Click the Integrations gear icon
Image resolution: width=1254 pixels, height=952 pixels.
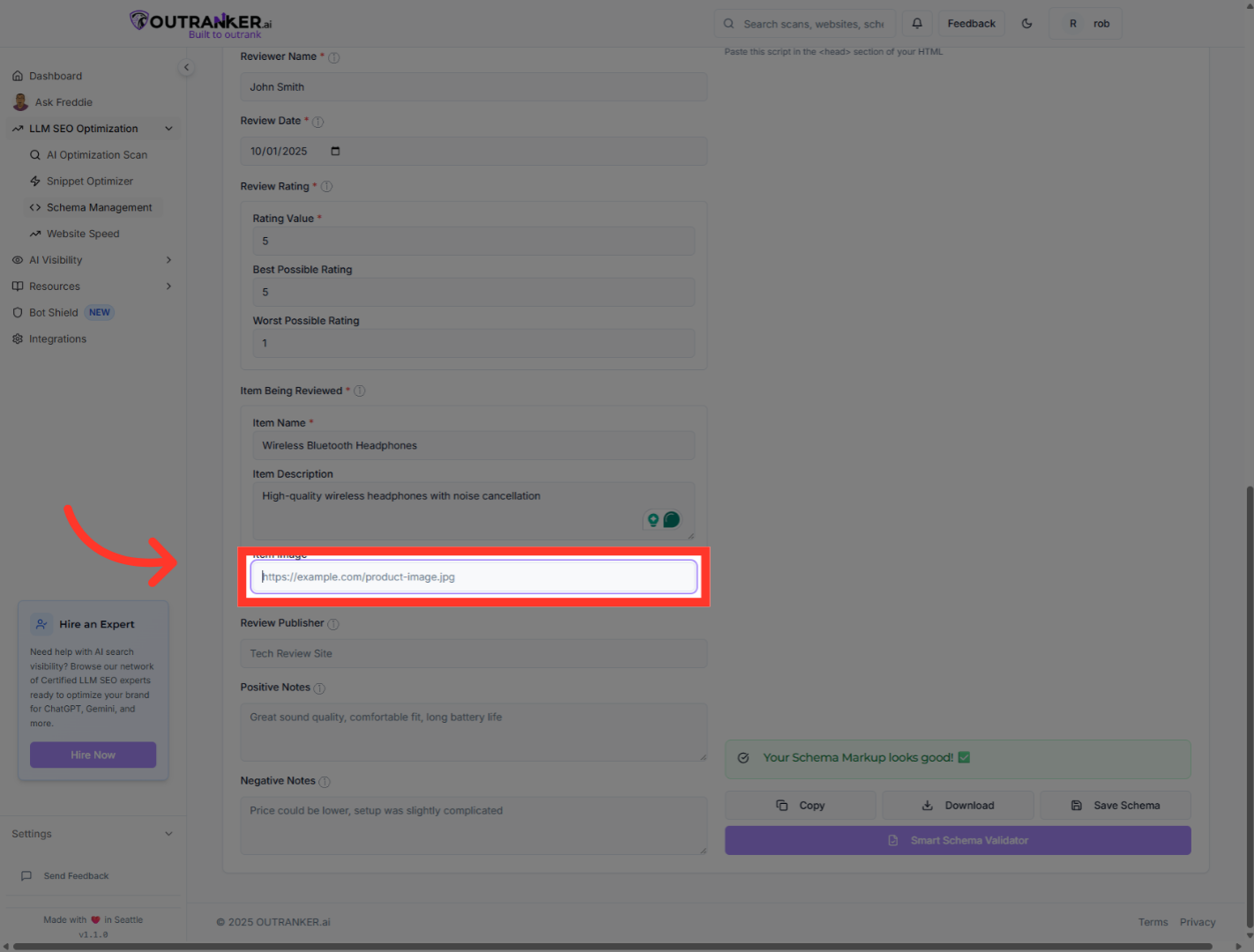[x=18, y=339]
